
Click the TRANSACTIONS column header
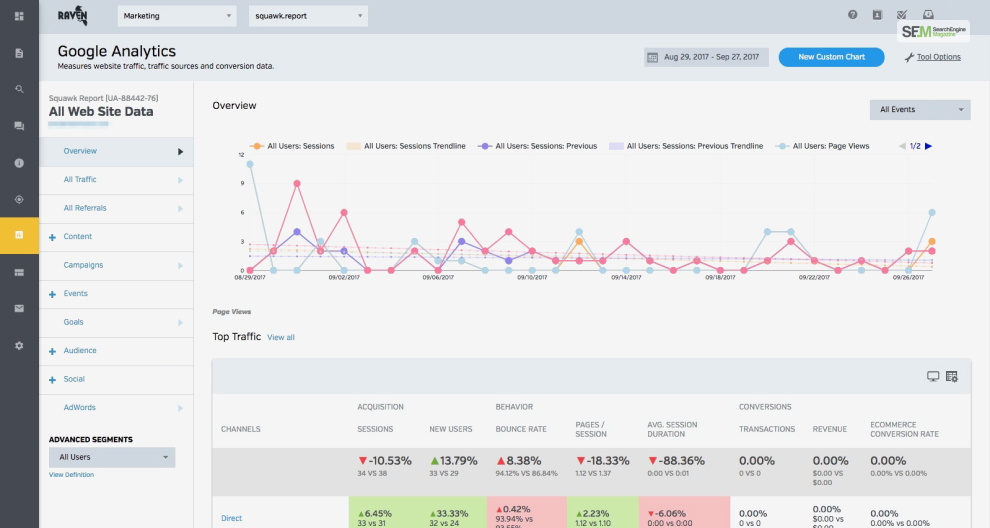pos(767,429)
